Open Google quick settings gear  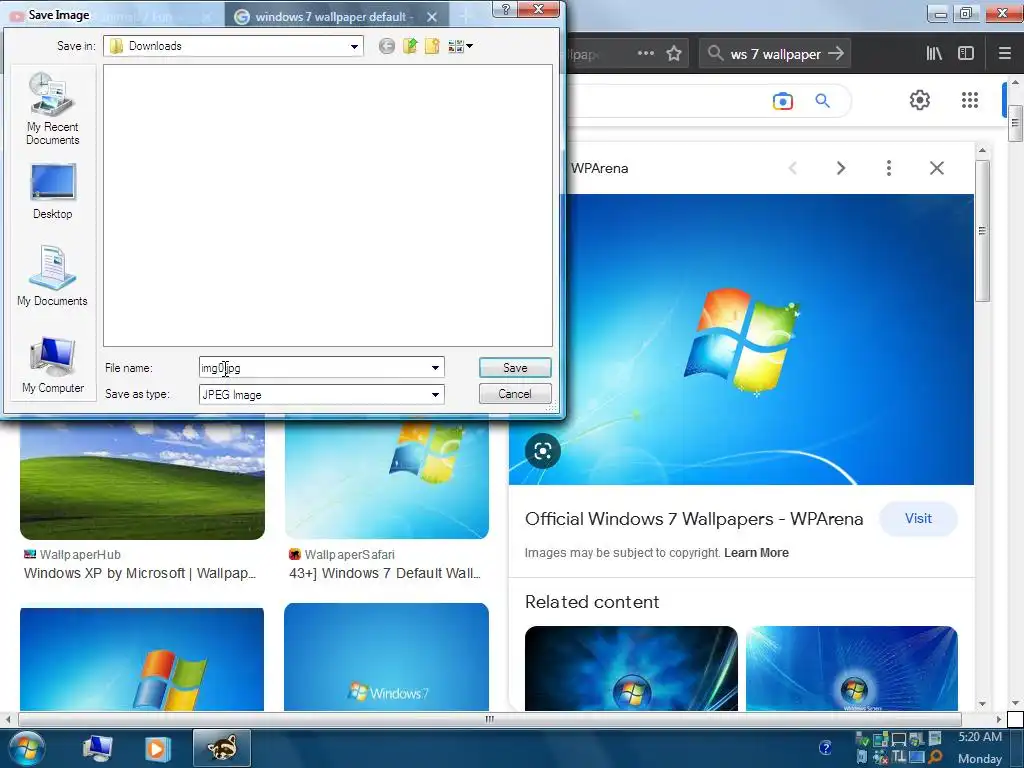tap(920, 100)
